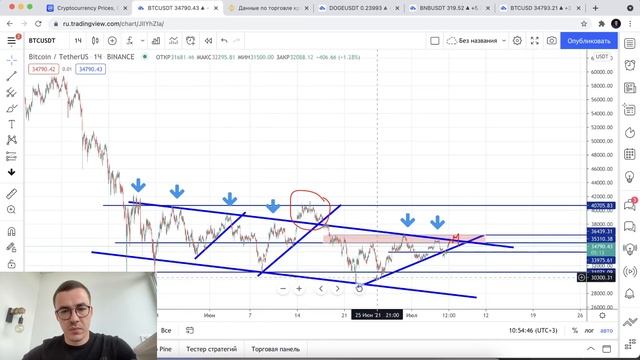Viewport: 640px width, 360px height.
Task: Open the calendar panel icon
Action: (x=630, y=154)
